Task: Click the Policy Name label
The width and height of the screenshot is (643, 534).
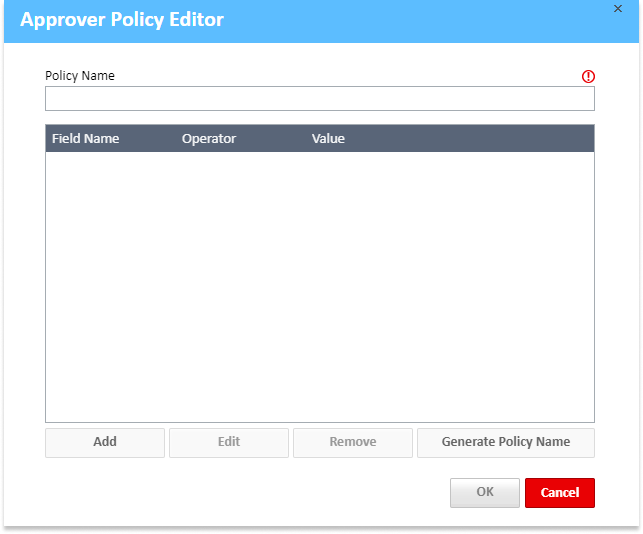Action: 80,76
